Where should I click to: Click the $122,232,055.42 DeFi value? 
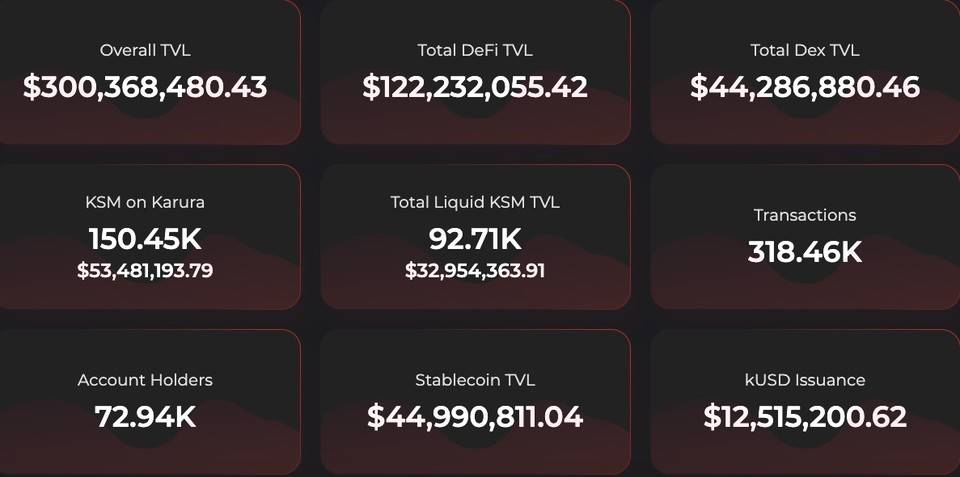click(x=475, y=87)
